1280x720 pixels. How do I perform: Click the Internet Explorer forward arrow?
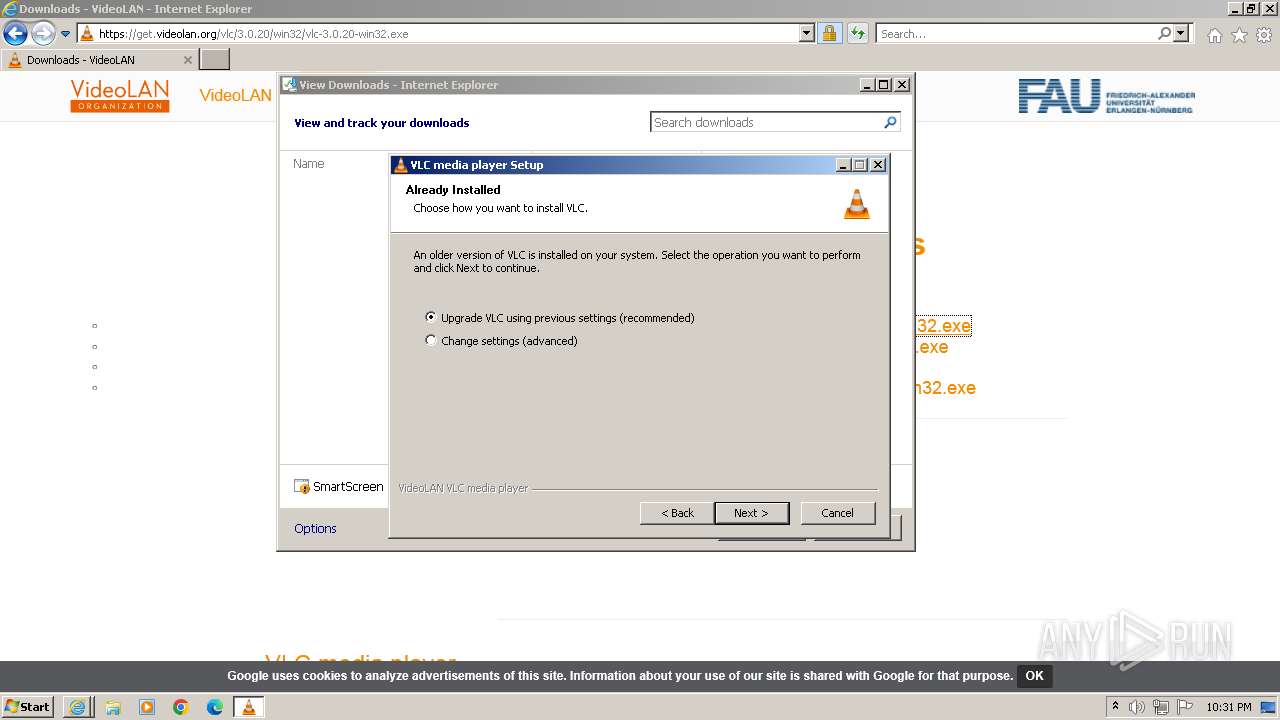(43, 34)
